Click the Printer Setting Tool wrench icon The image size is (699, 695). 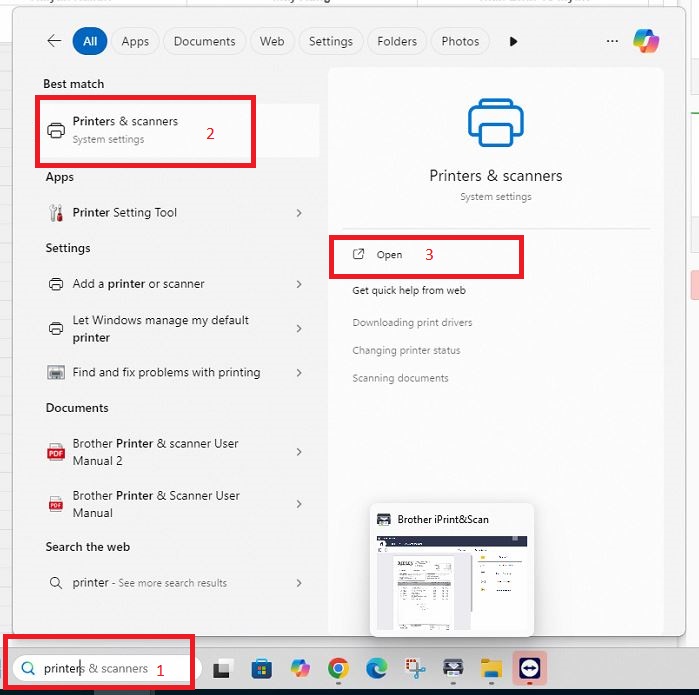click(56, 213)
